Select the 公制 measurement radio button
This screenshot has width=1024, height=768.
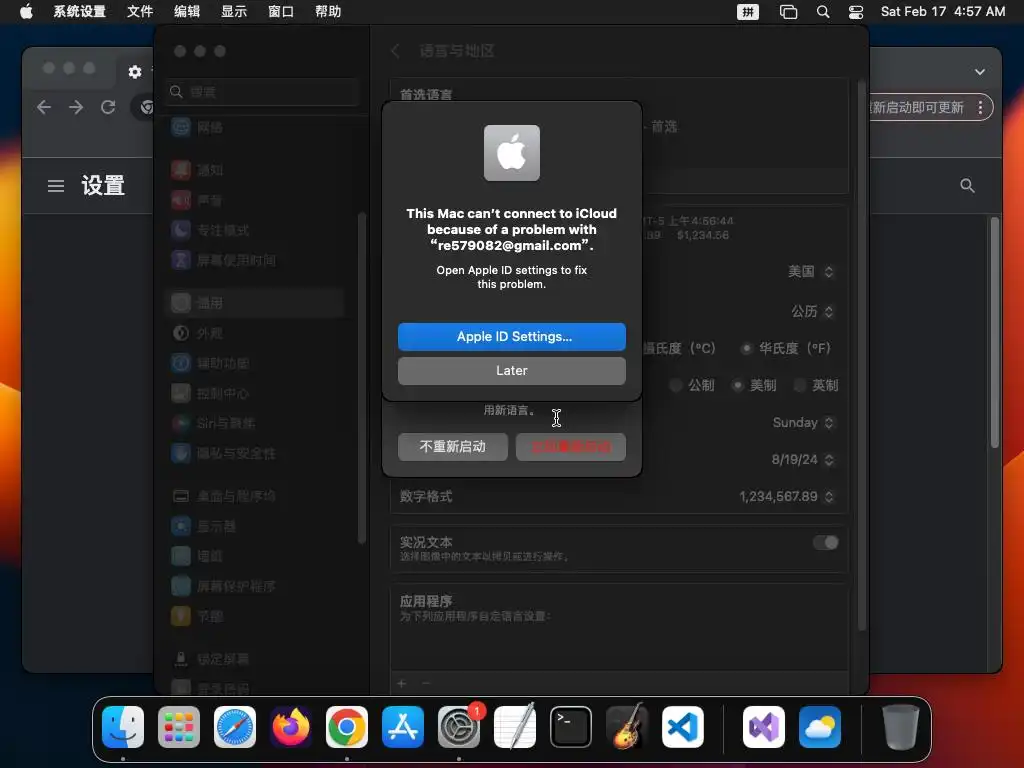(x=676, y=385)
